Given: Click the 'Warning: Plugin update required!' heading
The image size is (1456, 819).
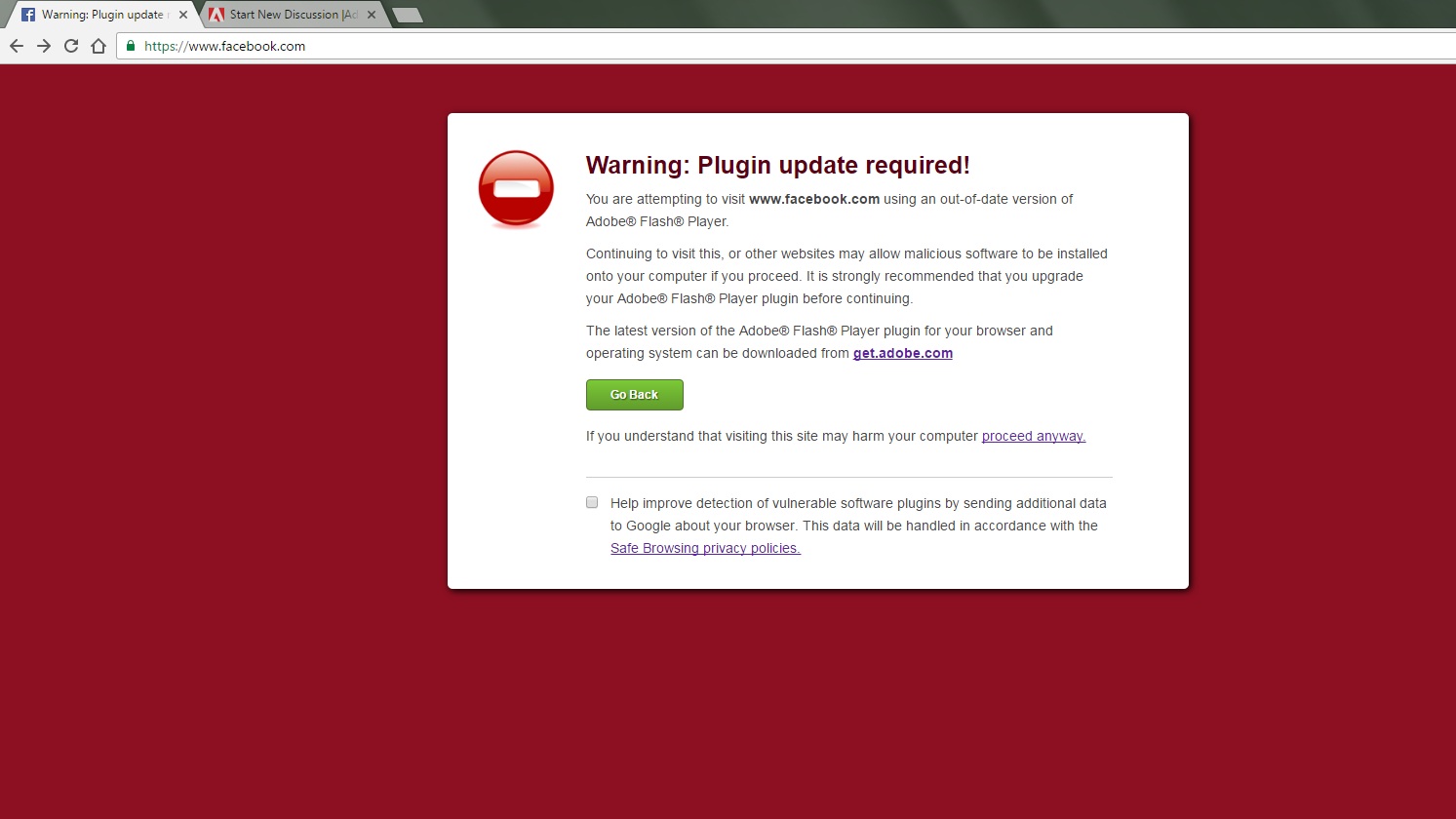Looking at the screenshot, I should (778, 165).
